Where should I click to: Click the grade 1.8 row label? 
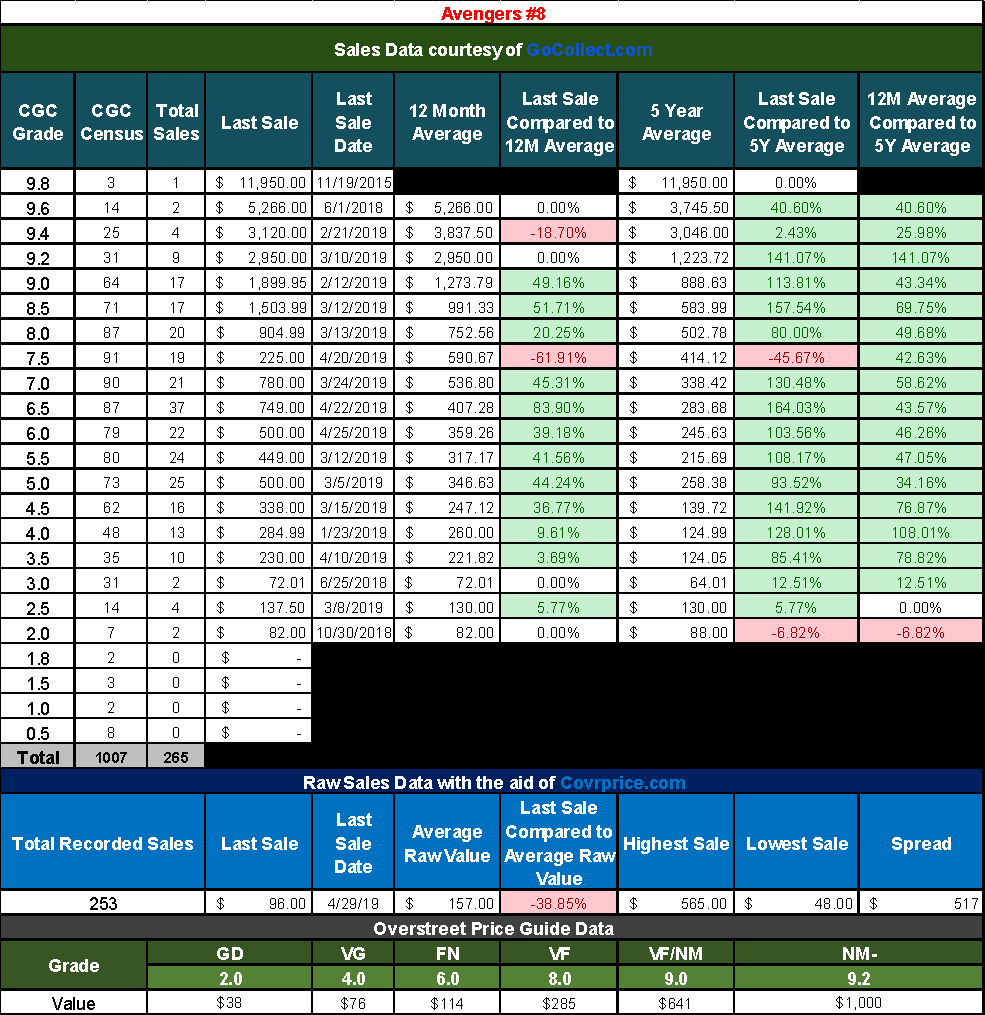coord(38,658)
